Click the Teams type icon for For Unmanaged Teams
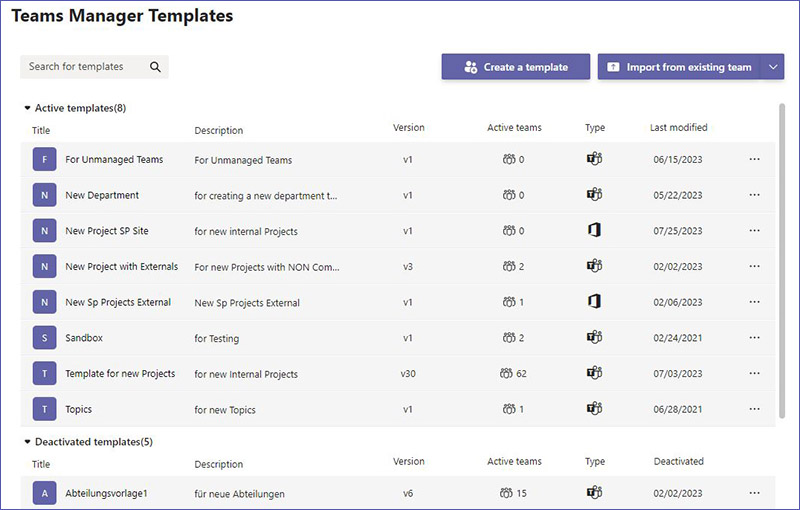Image resolution: width=800 pixels, height=510 pixels. pyautogui.click(x=594, y=159)
